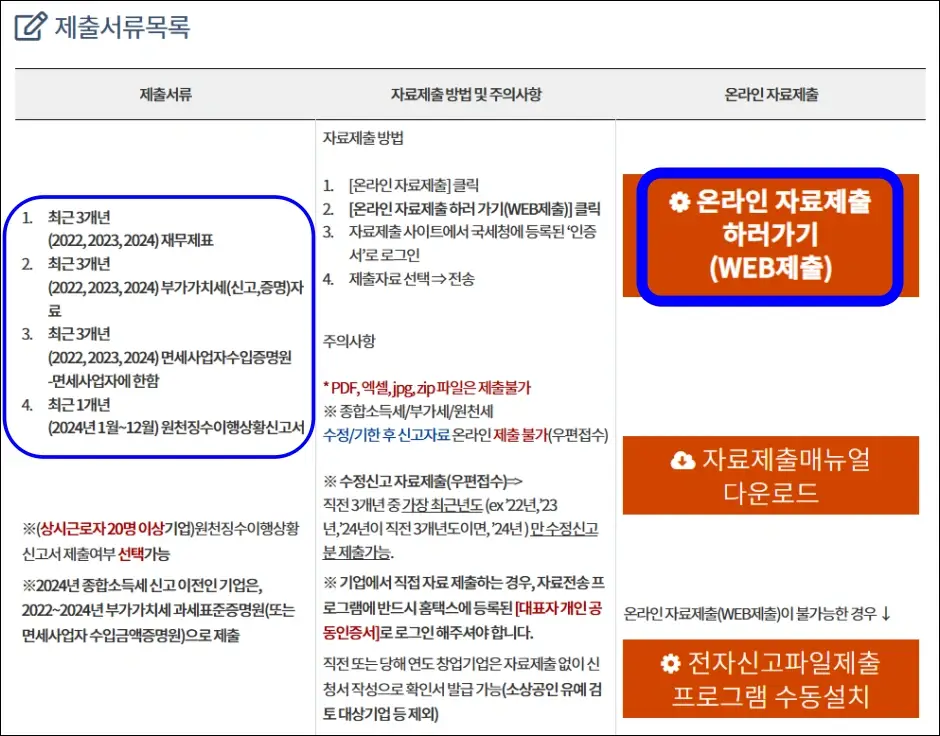Click the cloud download icon on 자료제출매뉴얼
Screen dimensions: 940x736
point(683,460)
